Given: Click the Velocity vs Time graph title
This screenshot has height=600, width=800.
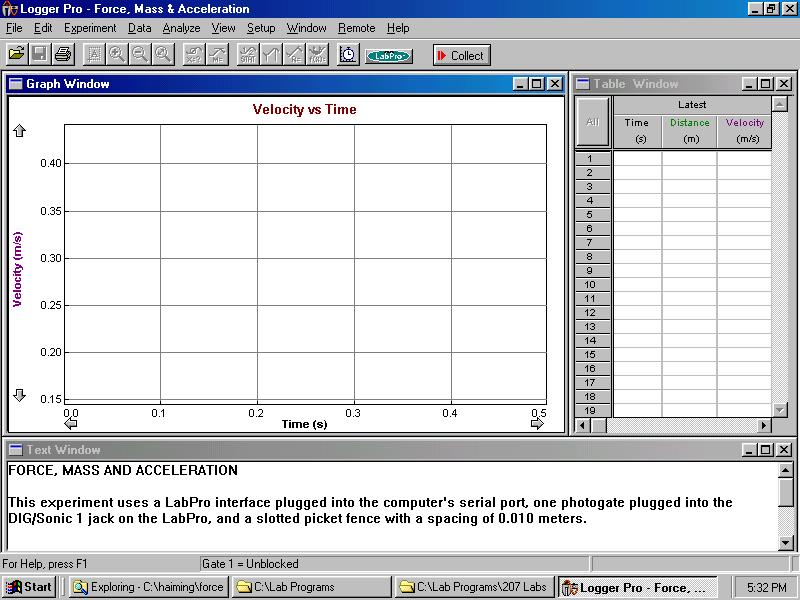Looking at the screenshot, I should pyautogui.click(x=305, y=109).
